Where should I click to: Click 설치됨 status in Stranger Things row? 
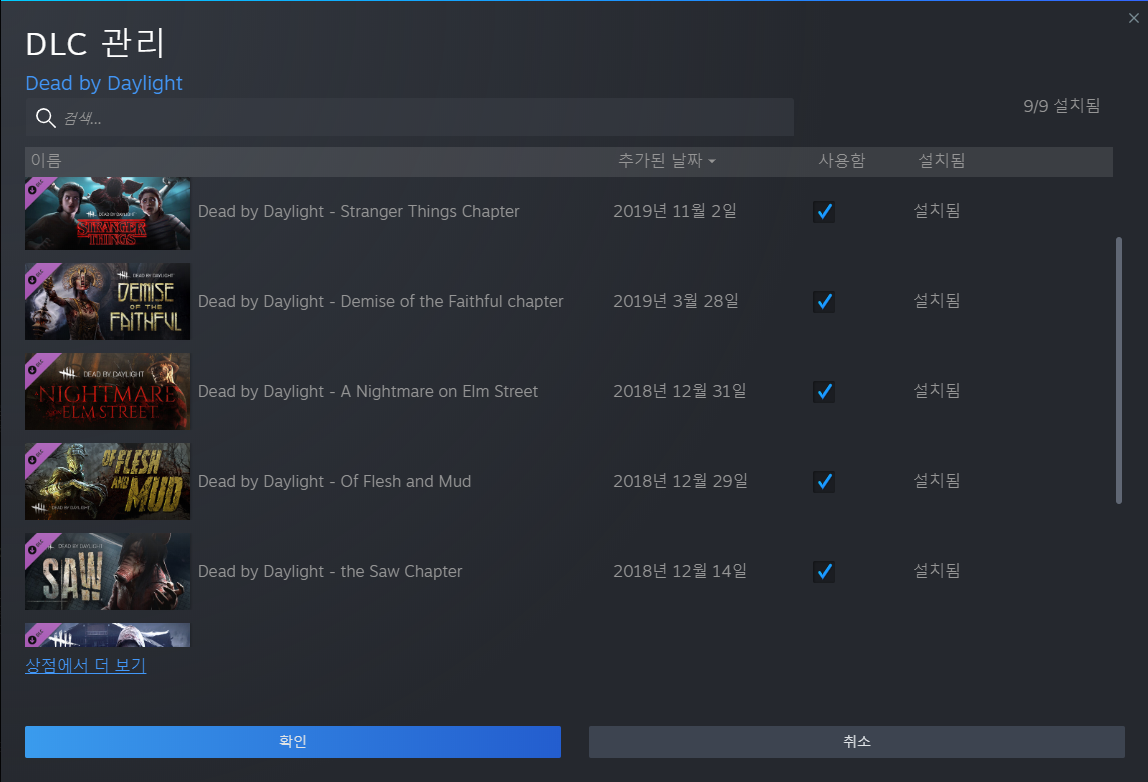pos(936,211)
